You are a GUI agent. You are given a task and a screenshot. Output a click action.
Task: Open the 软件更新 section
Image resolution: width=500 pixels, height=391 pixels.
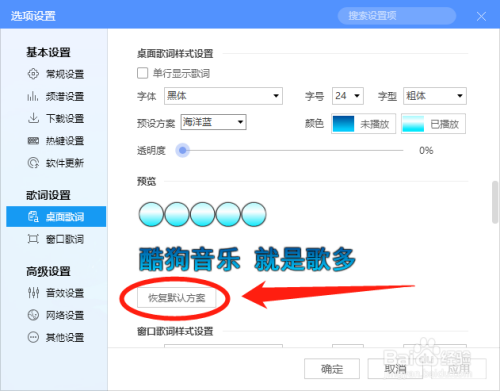point(56,163)
